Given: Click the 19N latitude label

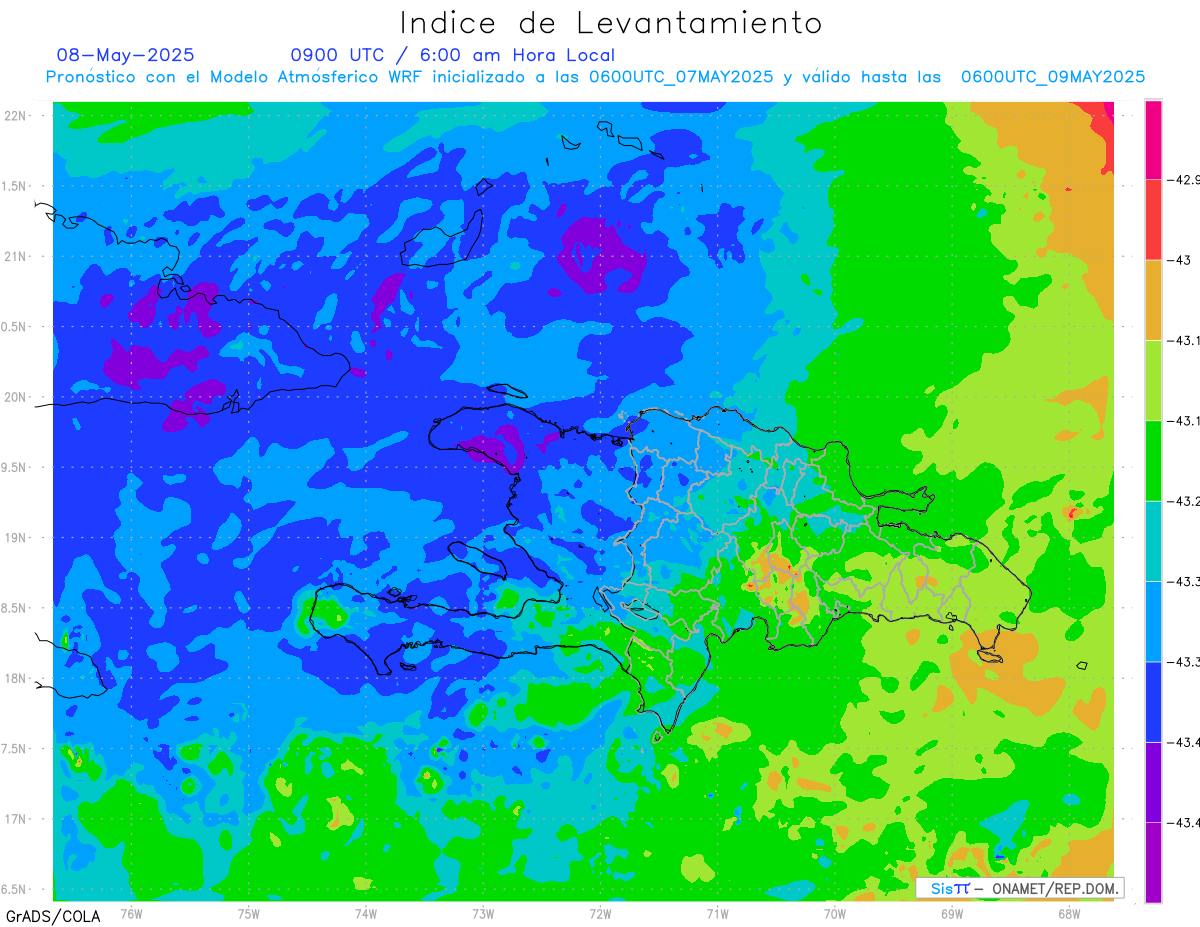Looking at the screenshot, I should [x=17, y=537].
